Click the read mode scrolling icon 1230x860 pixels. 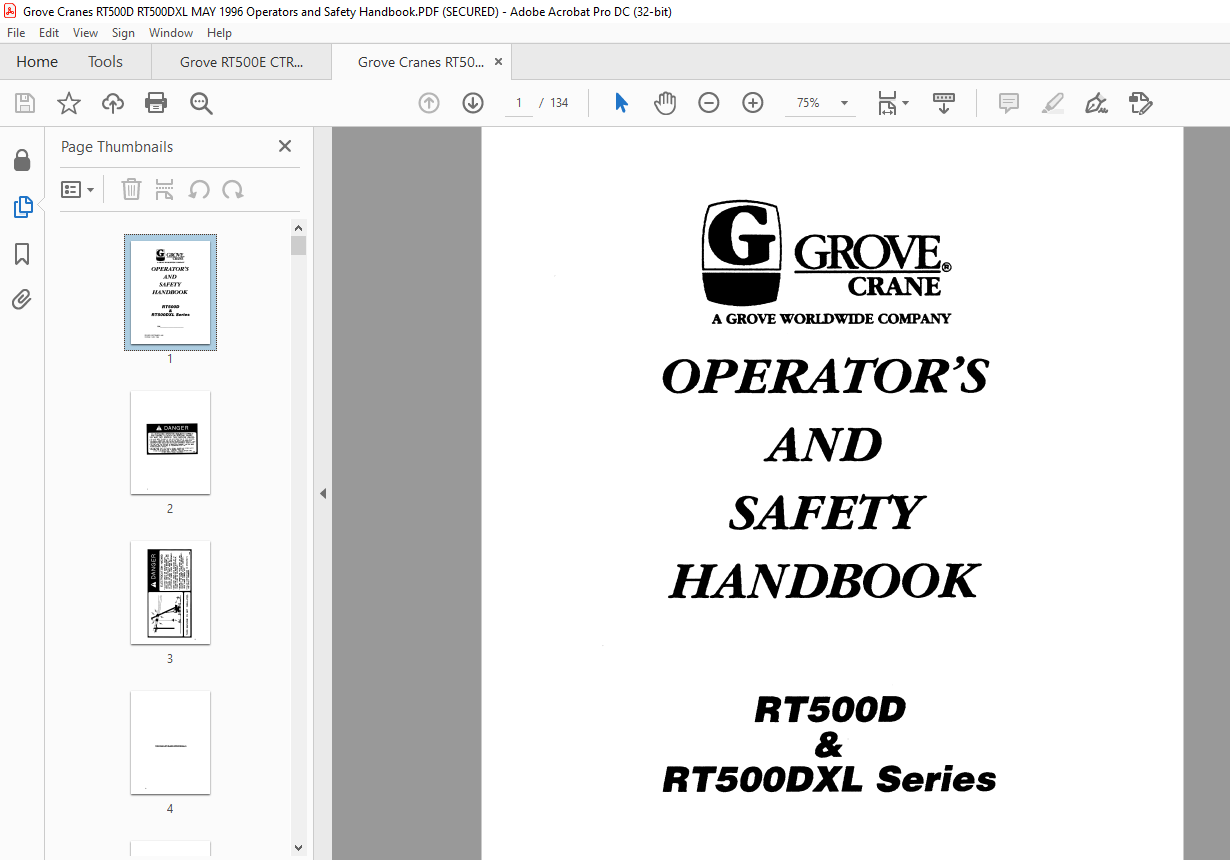944,103
